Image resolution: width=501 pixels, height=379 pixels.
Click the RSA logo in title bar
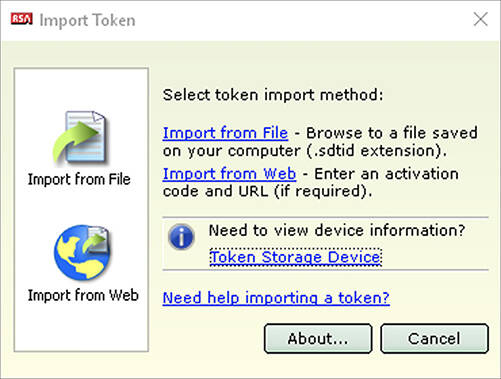[x=22, y=19]
